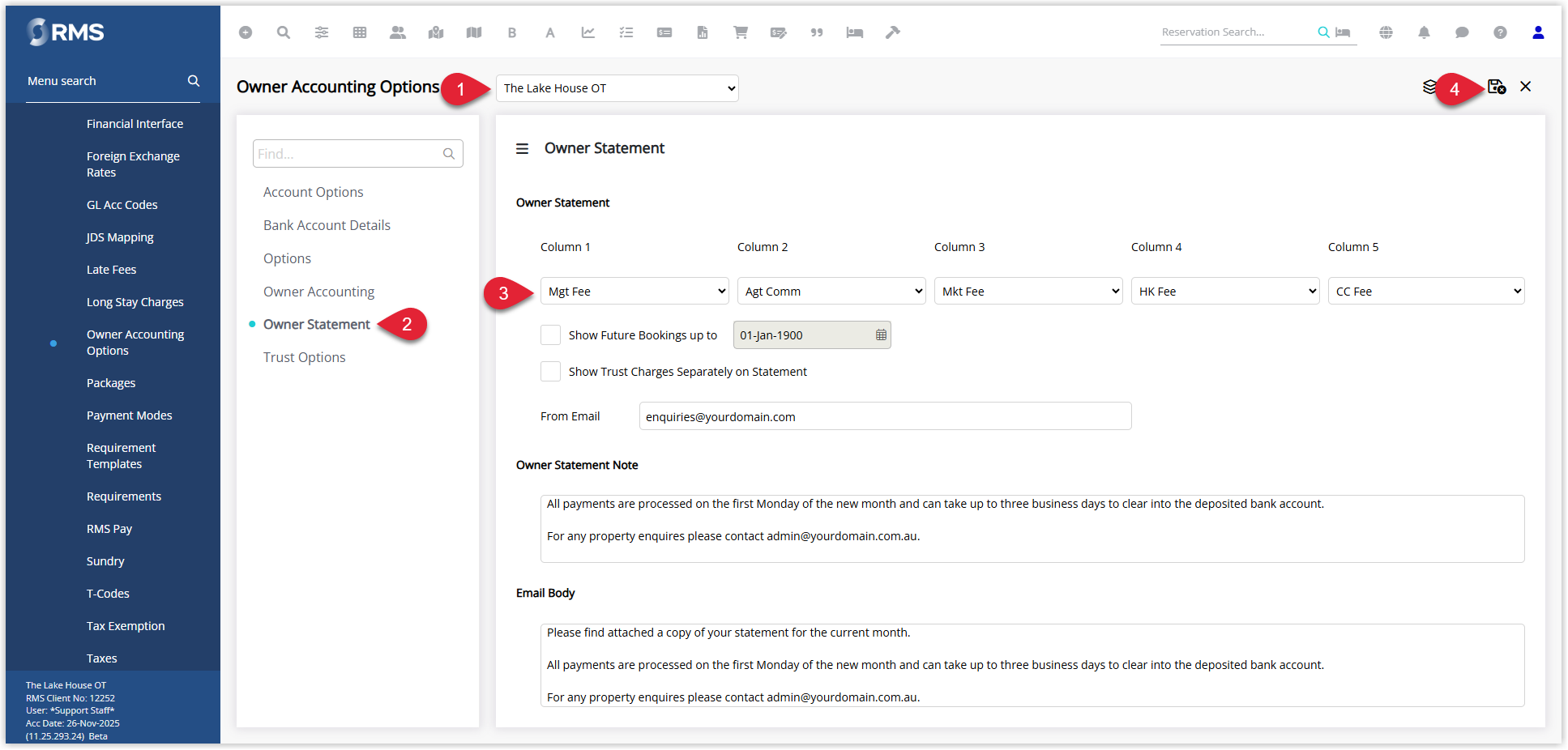Open Foreign Exchange Rates in sidebar
Viewport: 1568px width, 750px height.
click(133, 164)
